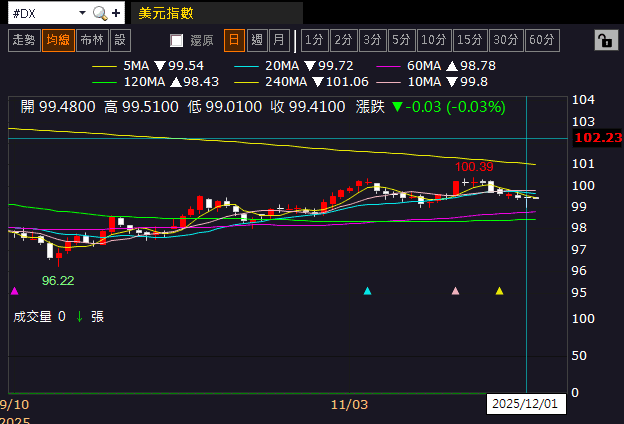Click the yellow triangle marker
Viewport: 624px width, 424px height.
tap(499, 291)
